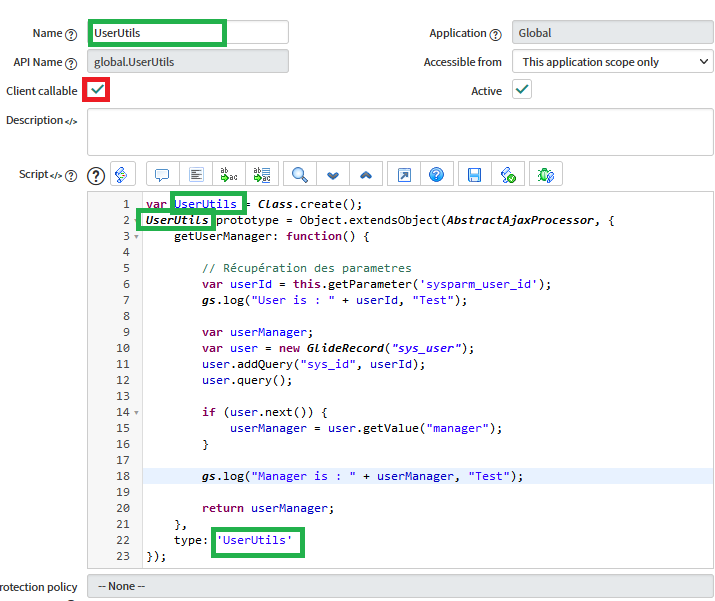Viewport: 715px width, 601px height.
Task: Click the "sys_user" GlideRecord string on line 10
Action: point(426,348)
